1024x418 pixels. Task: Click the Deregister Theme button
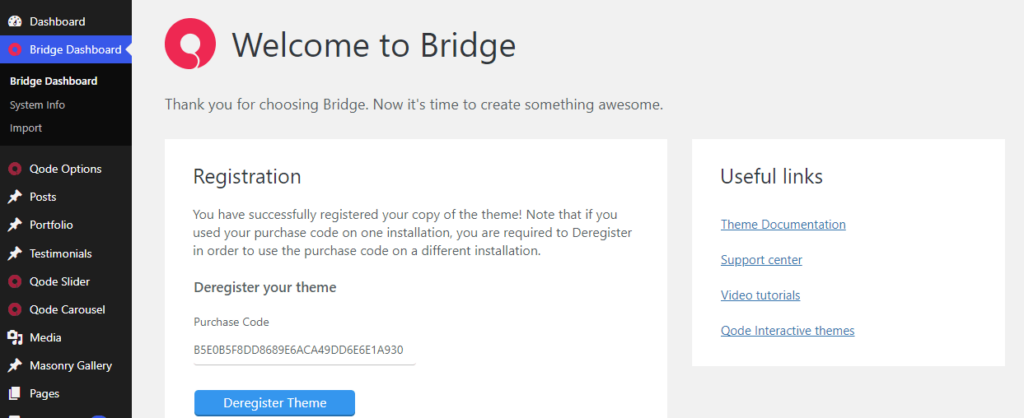(274, 403)
